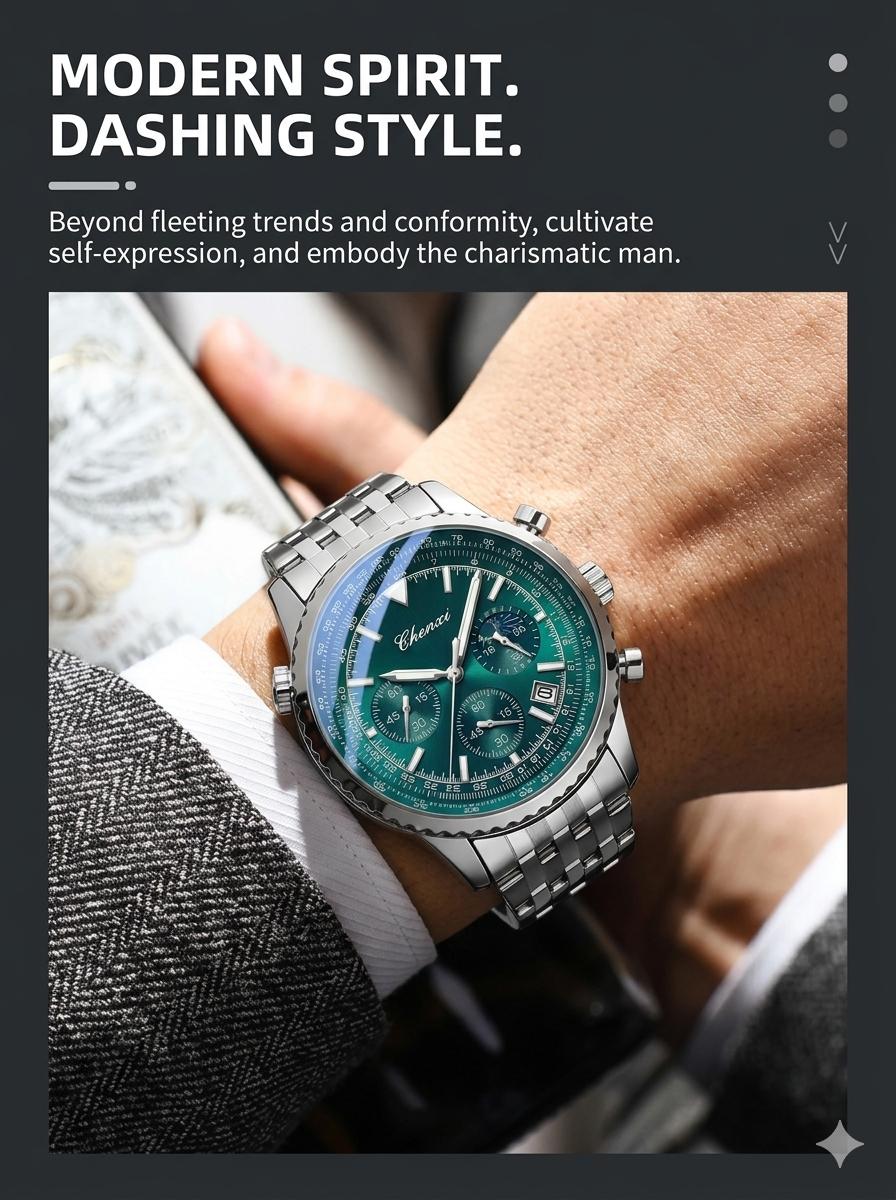896x1200 pixels.
Task: Click the 'Beyond fleeting trends' paragraph text
Action: tap(365, 237)
